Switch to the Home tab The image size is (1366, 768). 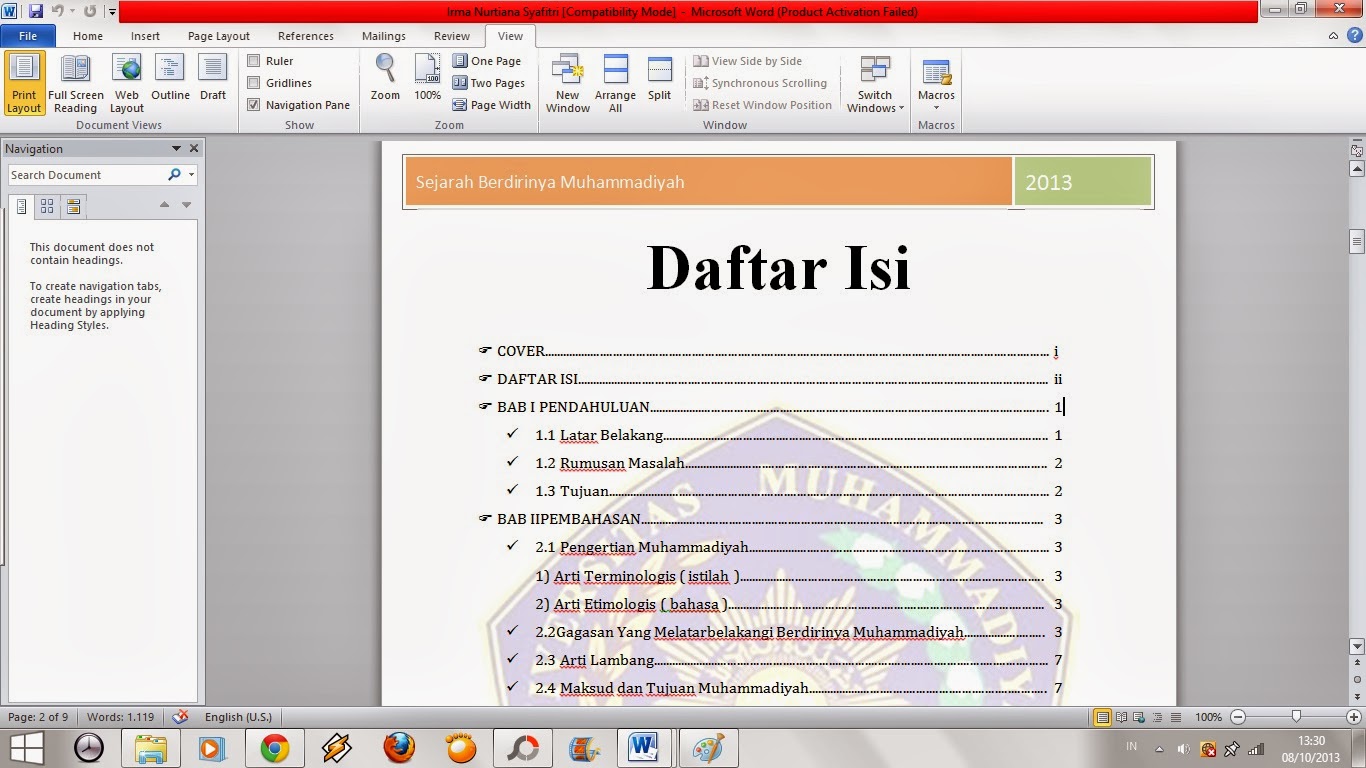88,36
